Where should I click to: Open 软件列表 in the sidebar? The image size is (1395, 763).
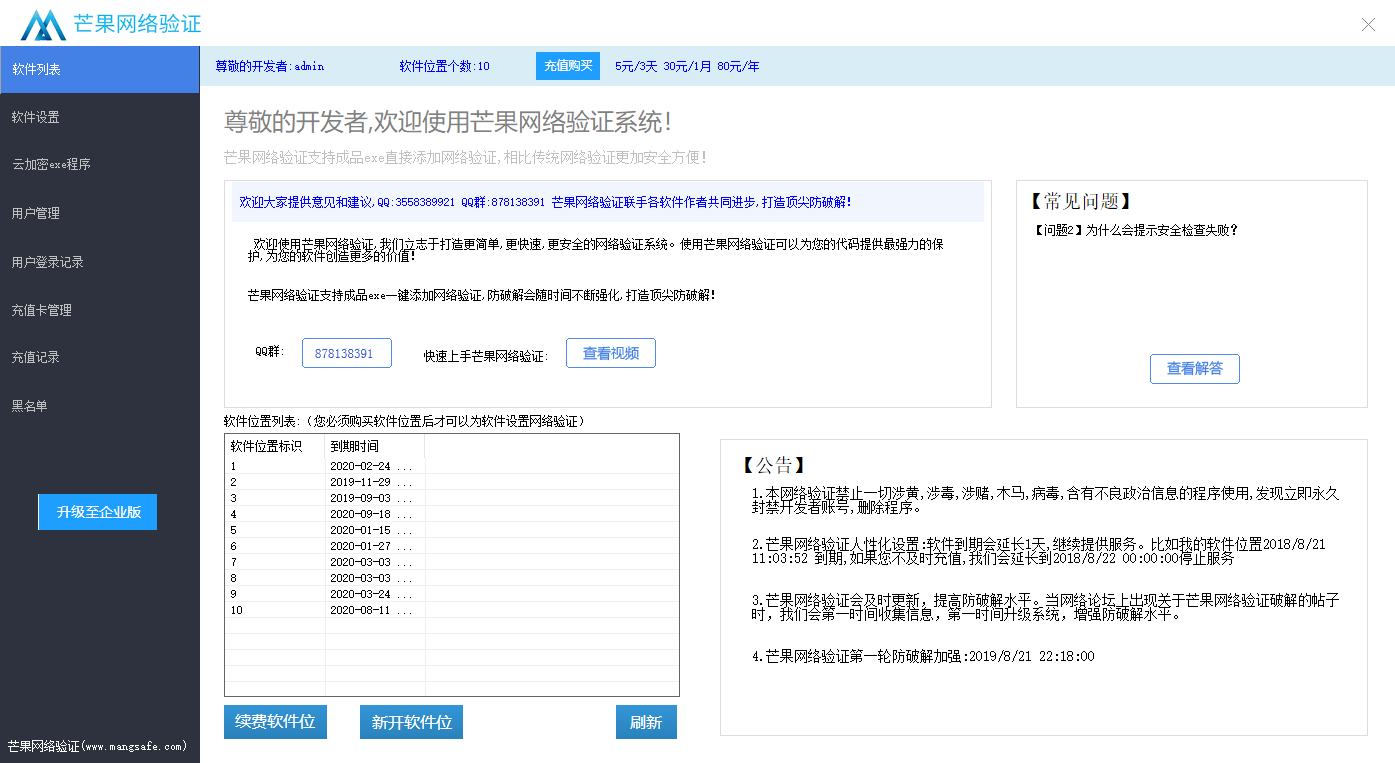(x=100, y=70)
